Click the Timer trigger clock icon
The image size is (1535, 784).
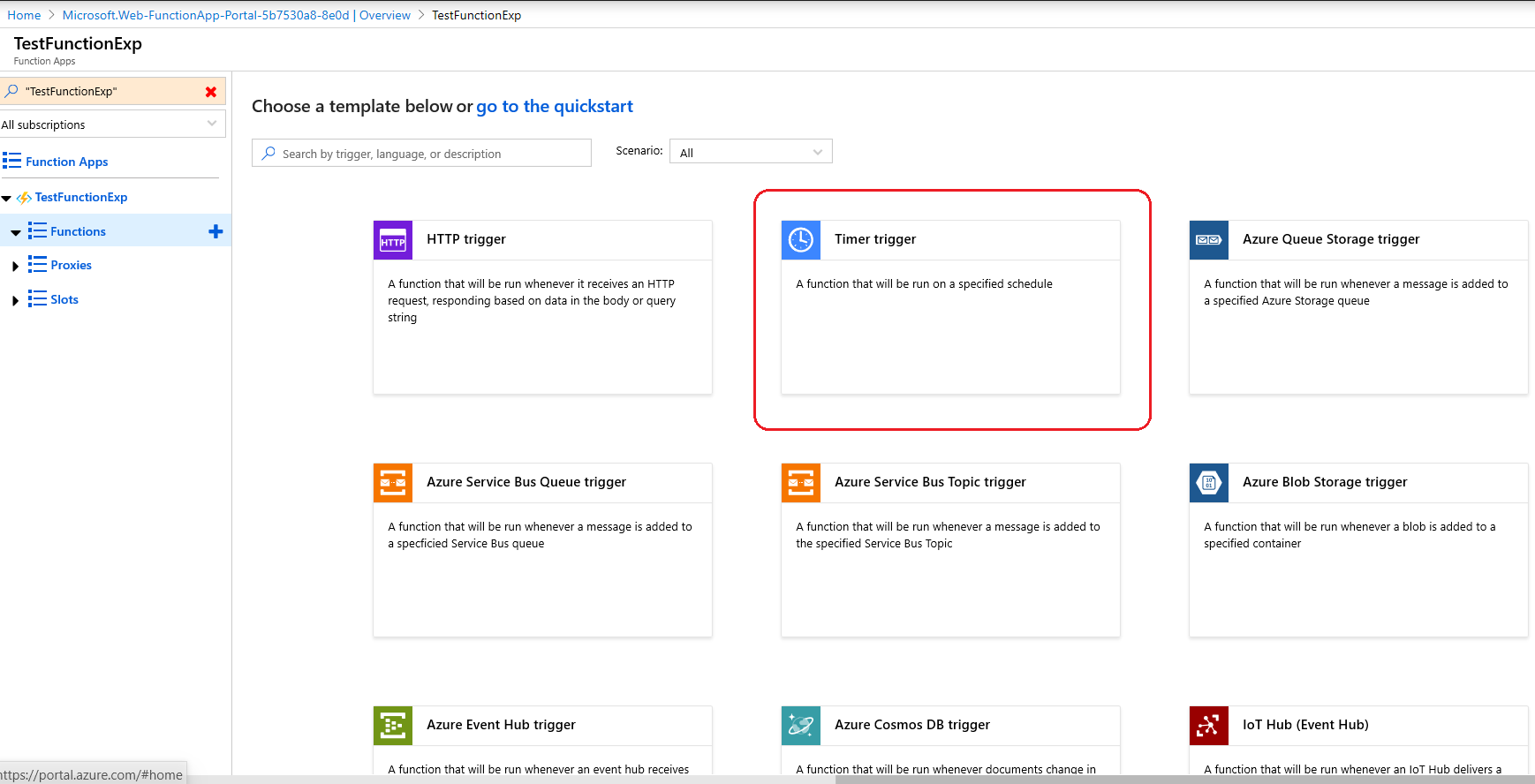801,240
